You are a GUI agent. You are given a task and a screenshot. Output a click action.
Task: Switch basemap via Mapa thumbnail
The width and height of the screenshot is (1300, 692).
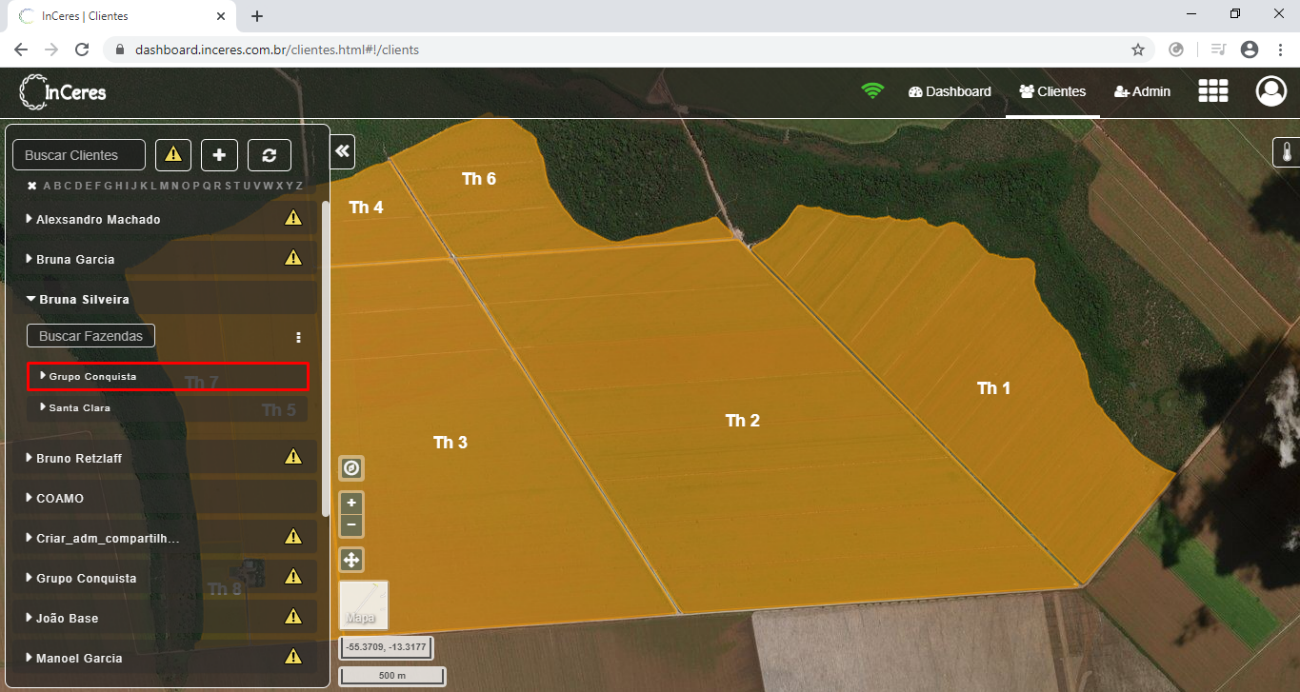[x=364, y=605]
